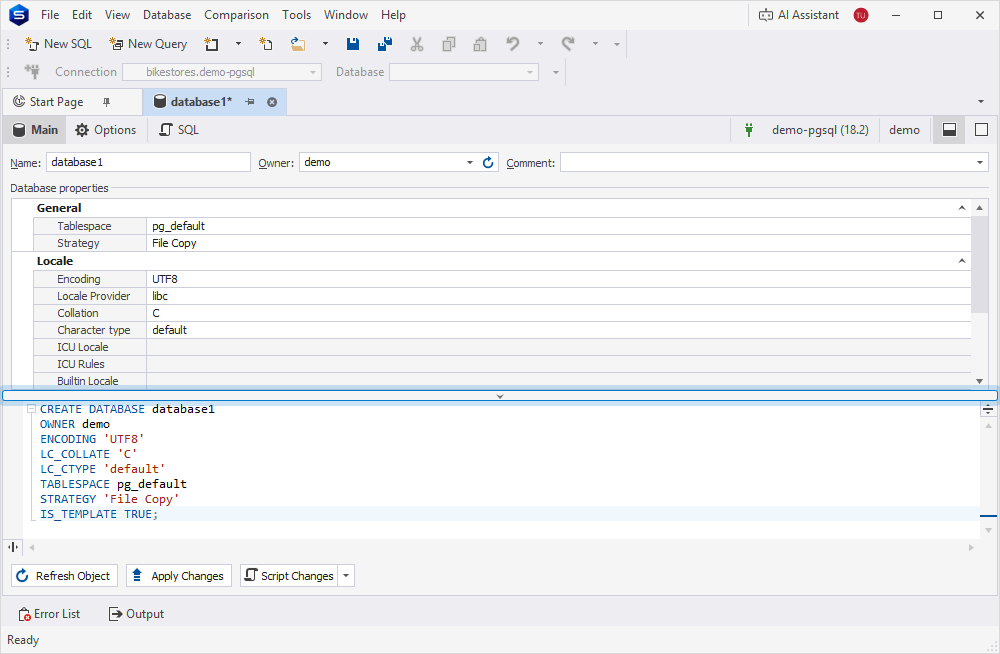Toggle the single pane layout icon
This screenshot has height=654, width=1000.
coord(982,130)
